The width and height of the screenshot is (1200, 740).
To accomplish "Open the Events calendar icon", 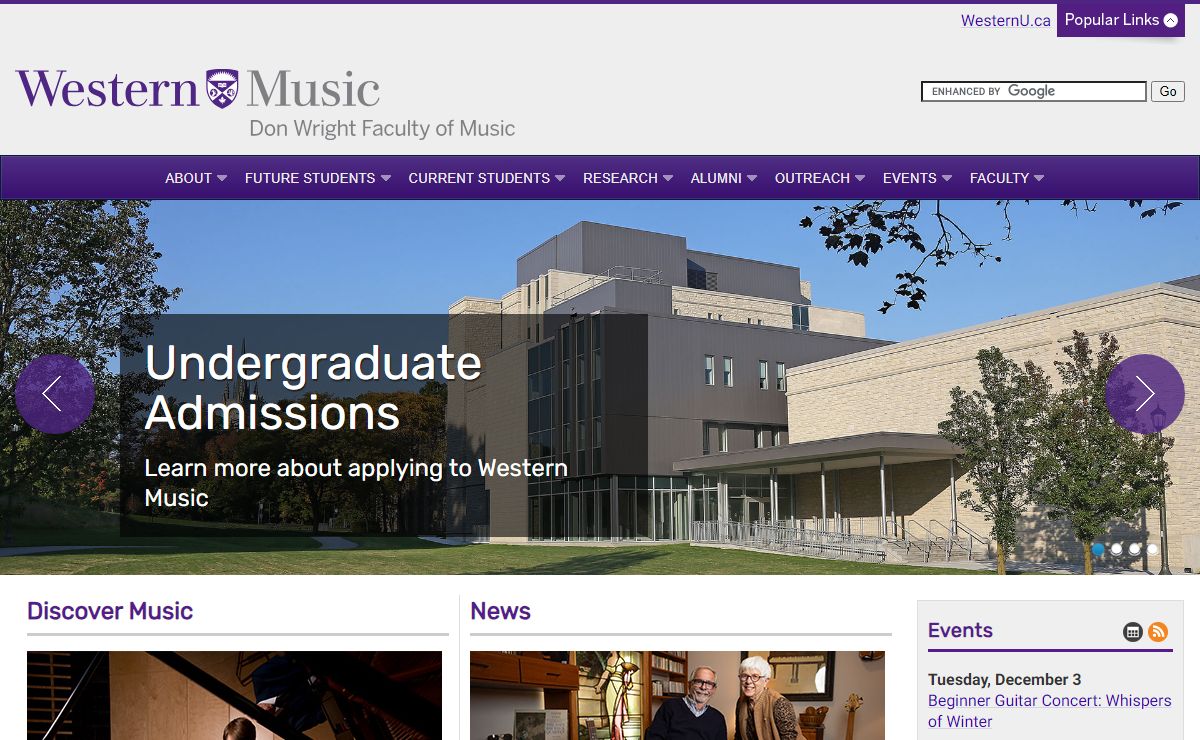I will coord(1133,631).
